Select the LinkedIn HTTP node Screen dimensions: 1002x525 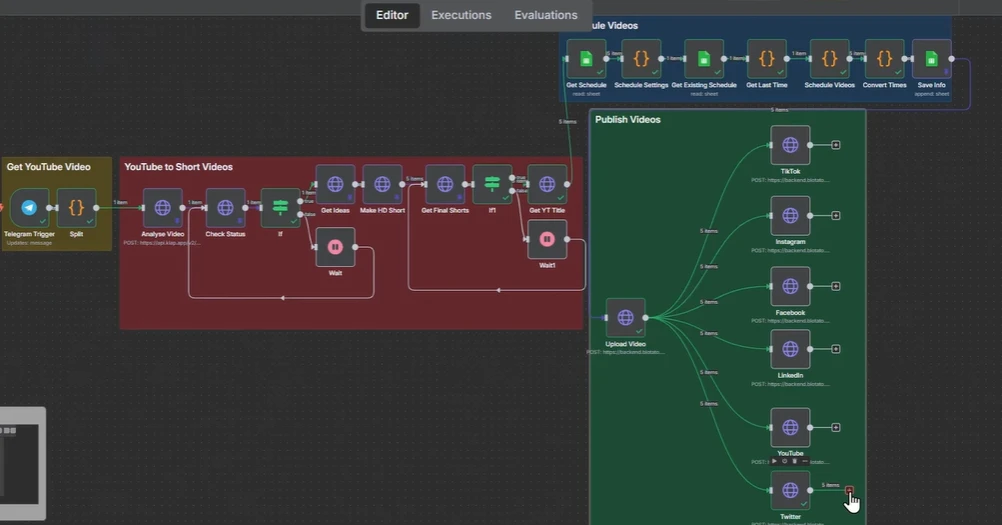tap(790, 349)
